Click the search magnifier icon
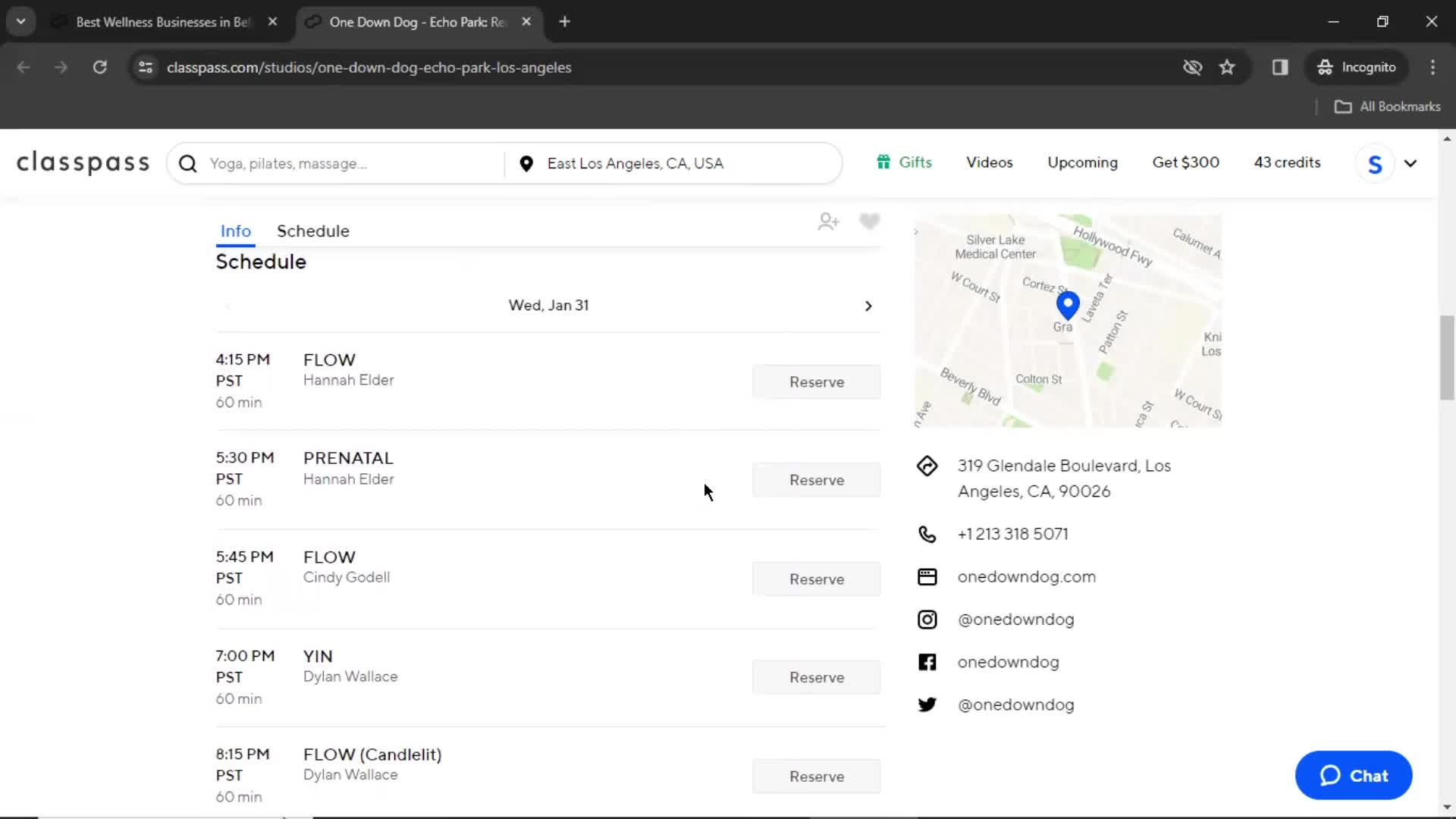The image size is (1456, 819). click(x=188, y=164)
